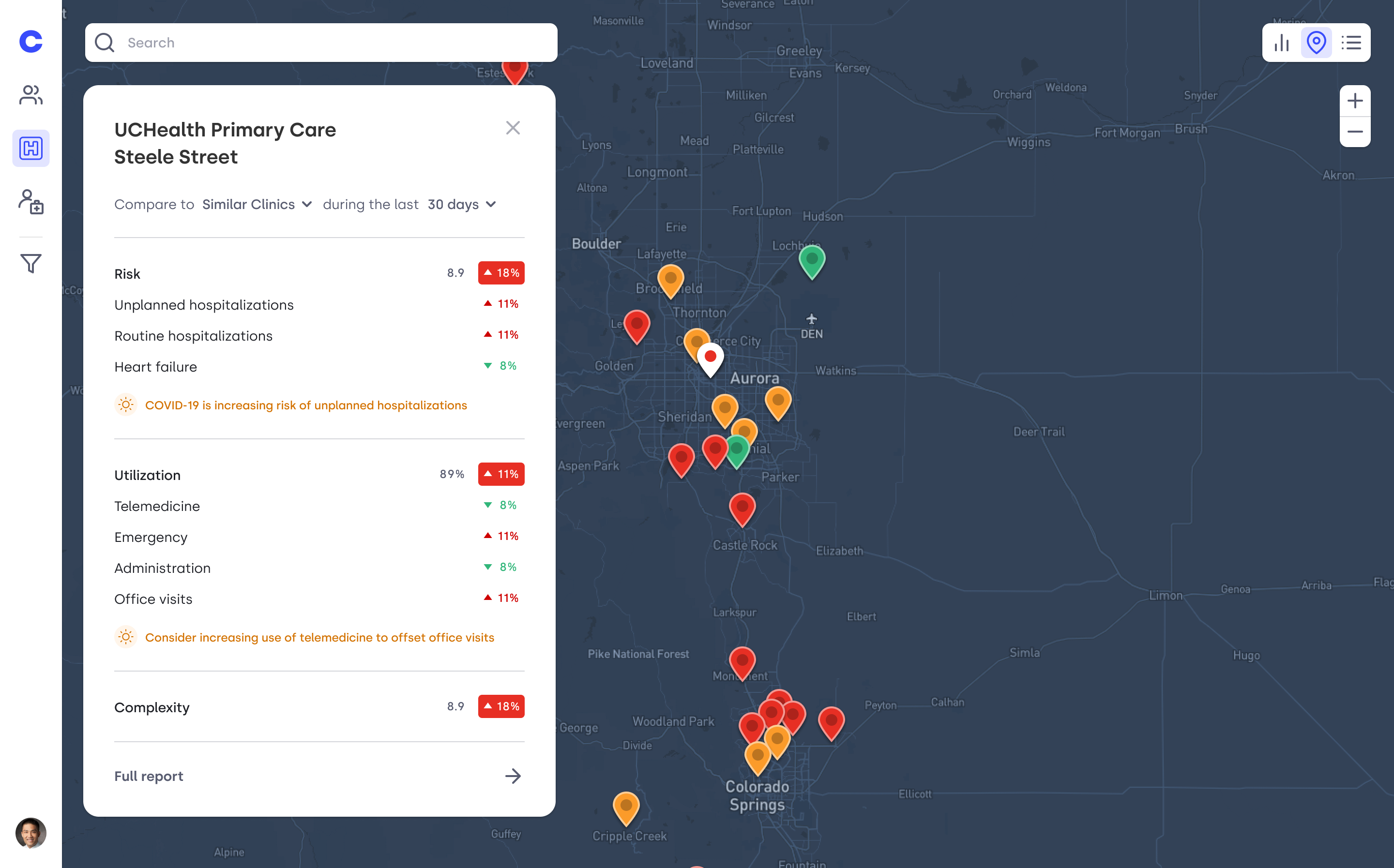Expand the 30 days dropdown
This screenshot has height=868, width=1394.
click(x=462, y=204)
